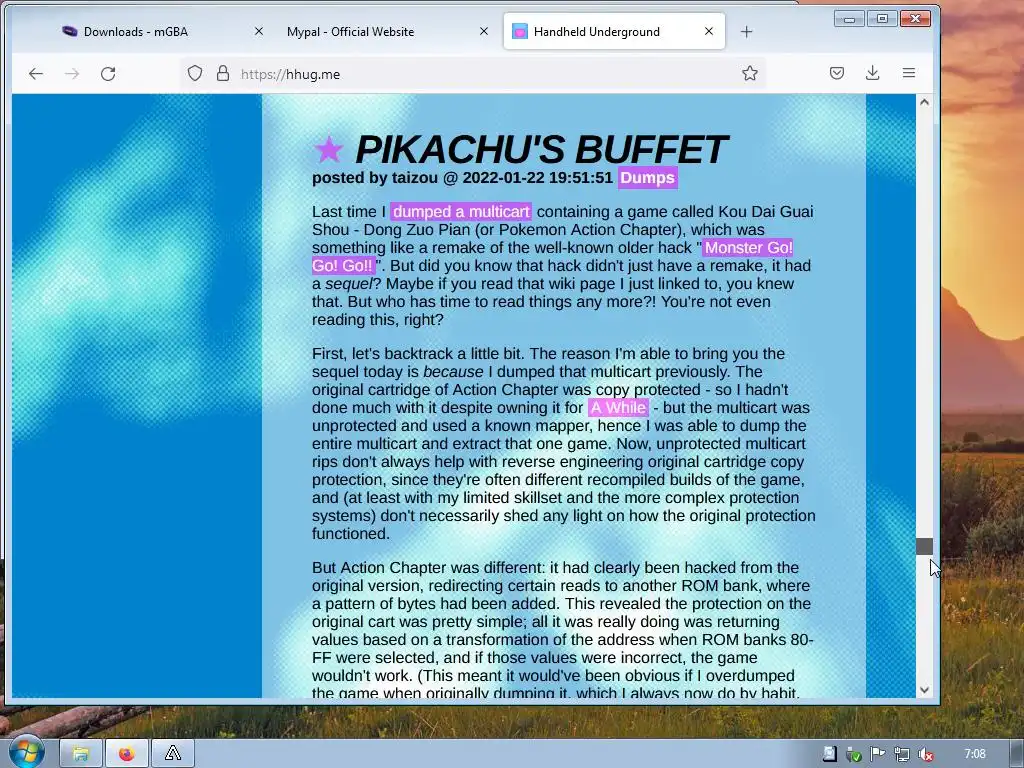Click the forward navigation arrow
This screenshot has width=1024, height=768.
tap(72, 74)
